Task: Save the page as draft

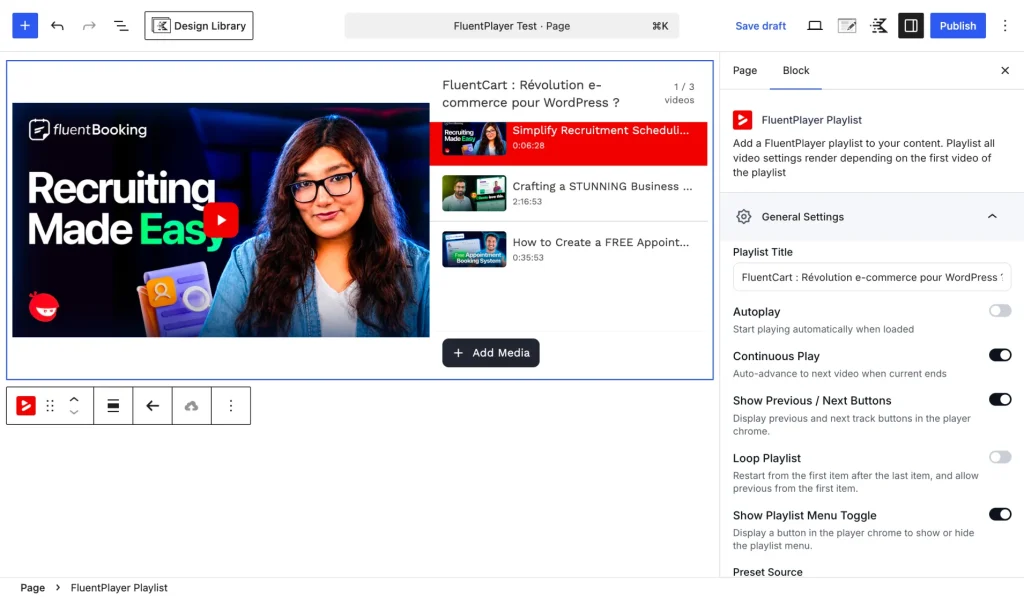Action: click(x=760, y=26)
